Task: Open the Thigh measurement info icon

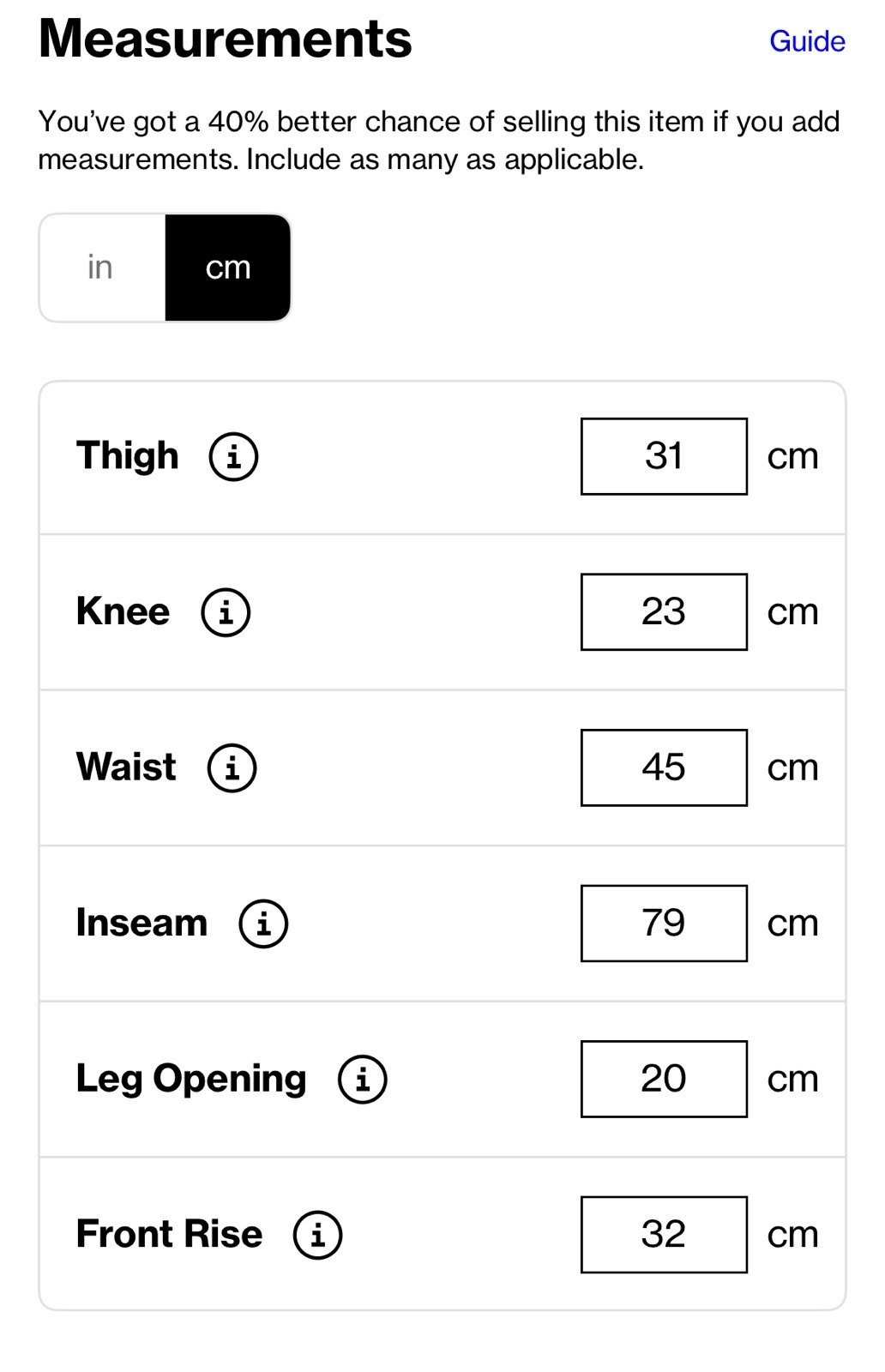Action: [233, 456]
